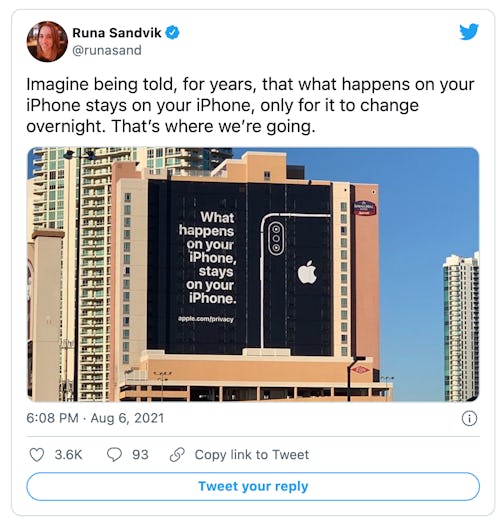Click the 3.6K likes count
The width and height of the screenshot is (500, 527).
[x=68, y=455]
